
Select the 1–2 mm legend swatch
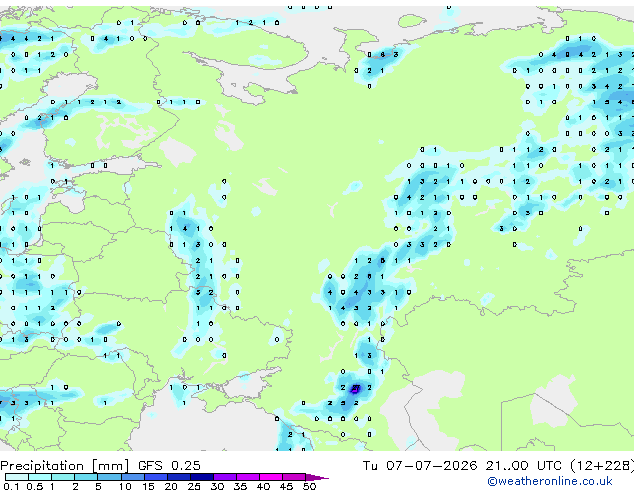[63, 477]
